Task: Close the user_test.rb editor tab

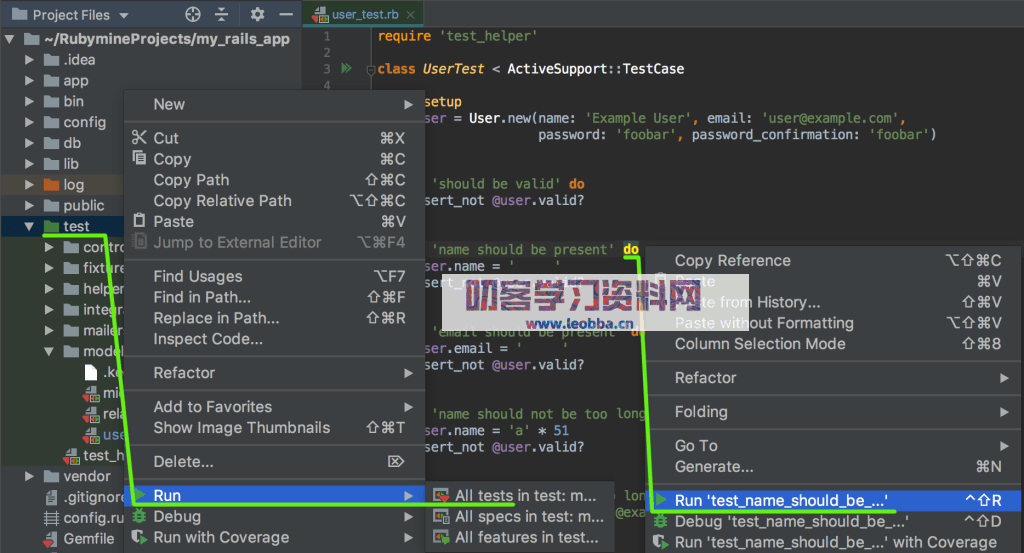Action: [410, 14]
